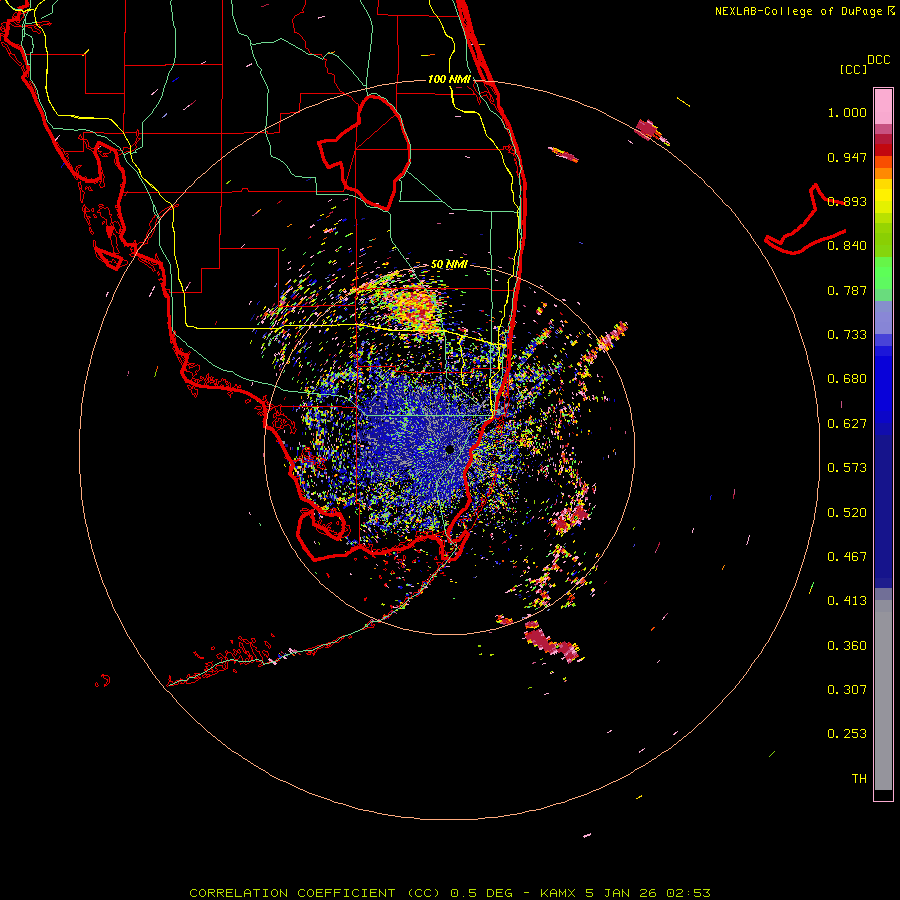Select the 0.840 legend value
The image size is (900, 900).
[x=847, y=246]
